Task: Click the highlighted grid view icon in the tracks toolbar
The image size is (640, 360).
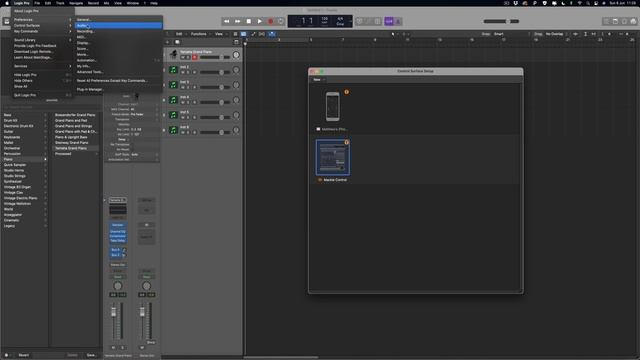Action: [x=243, y=34]
